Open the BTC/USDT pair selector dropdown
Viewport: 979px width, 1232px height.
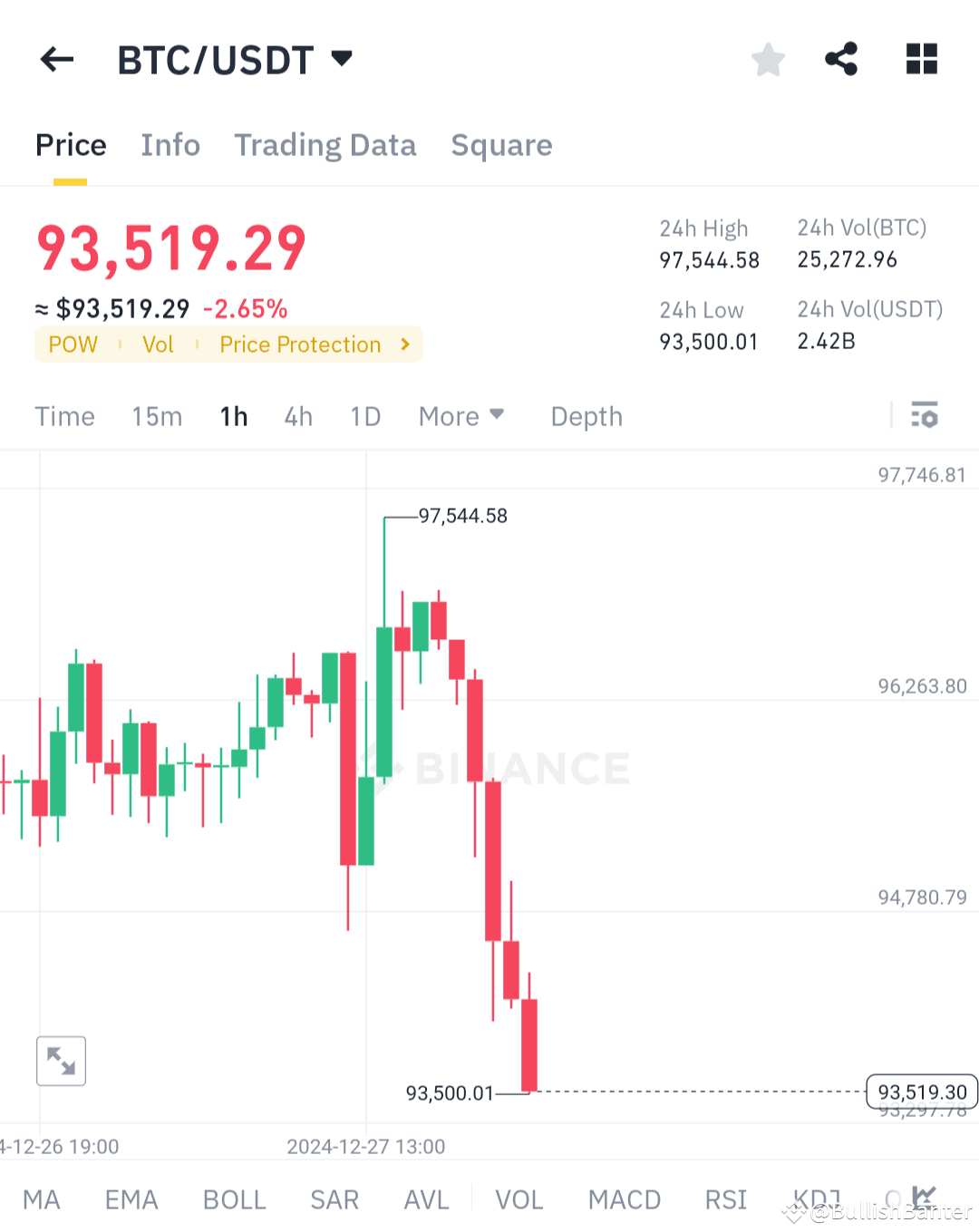pos(342,57)
